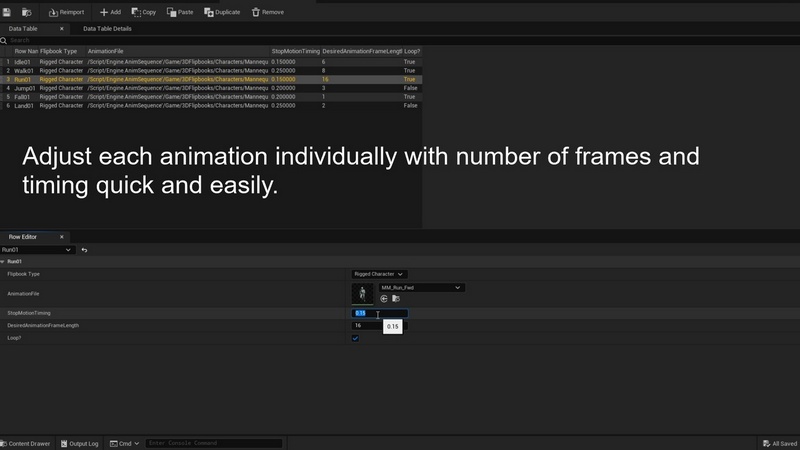Viewport: 800px width, 450px height.
Task: Toggle the Loop? checkbox
Action: pyautogui.click(x=355, y=338)
